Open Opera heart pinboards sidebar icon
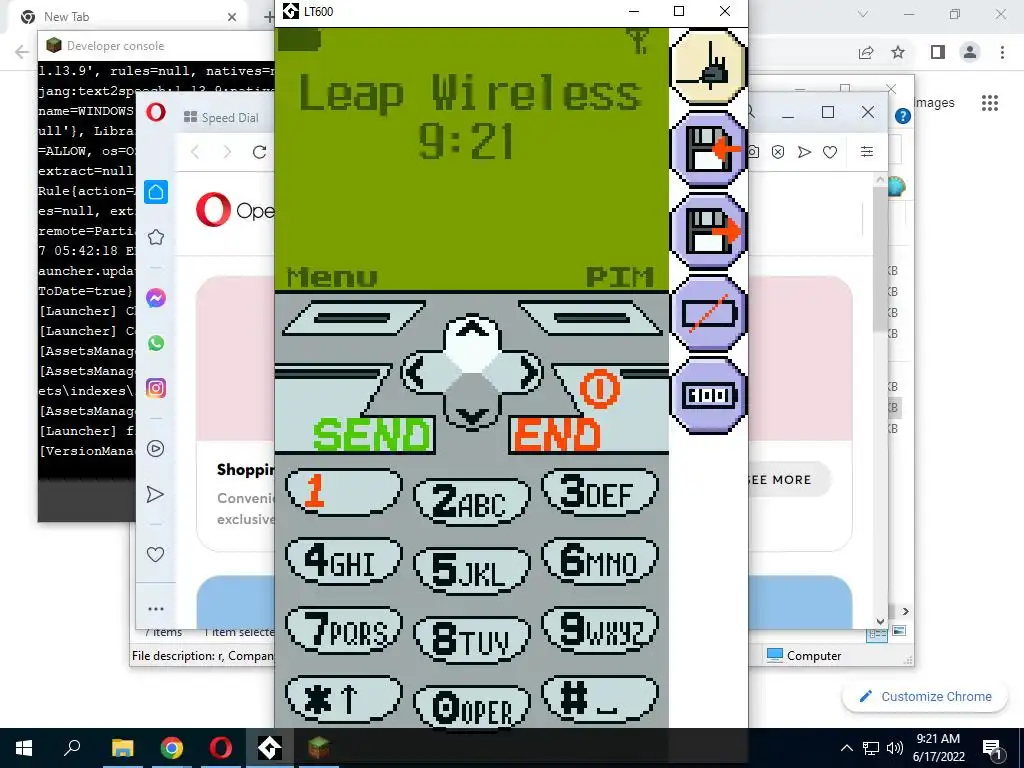This screenshot has height=768, width=1024. (x=155, y=554)
